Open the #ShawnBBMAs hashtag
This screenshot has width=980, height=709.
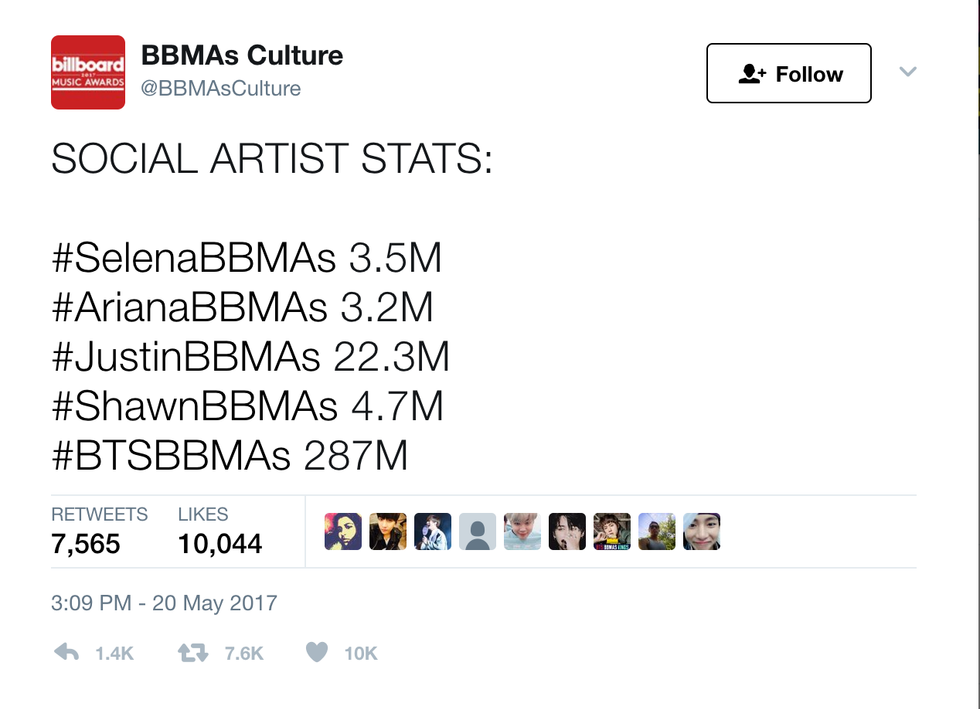(x=194, y=406)
